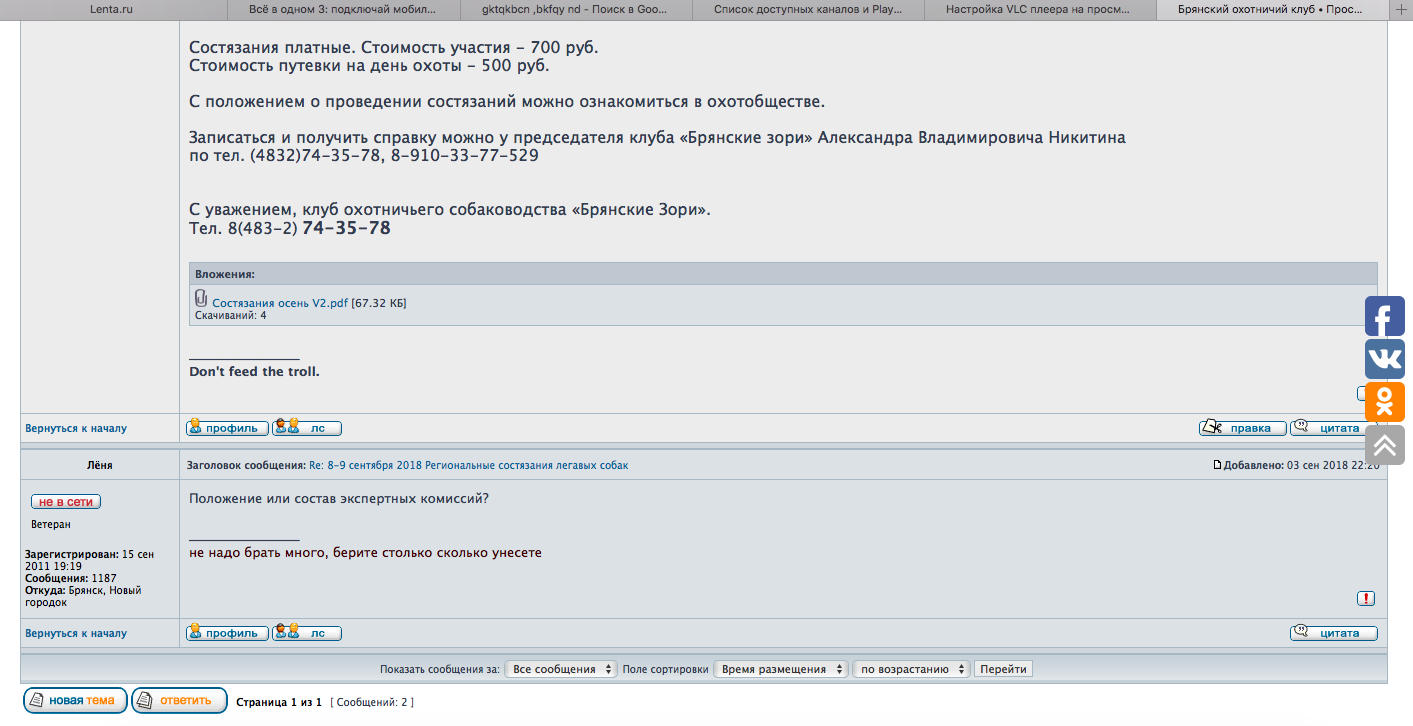
Task: Download the Состязания осень V2.pdf attachment
Action: click(280, 303)
